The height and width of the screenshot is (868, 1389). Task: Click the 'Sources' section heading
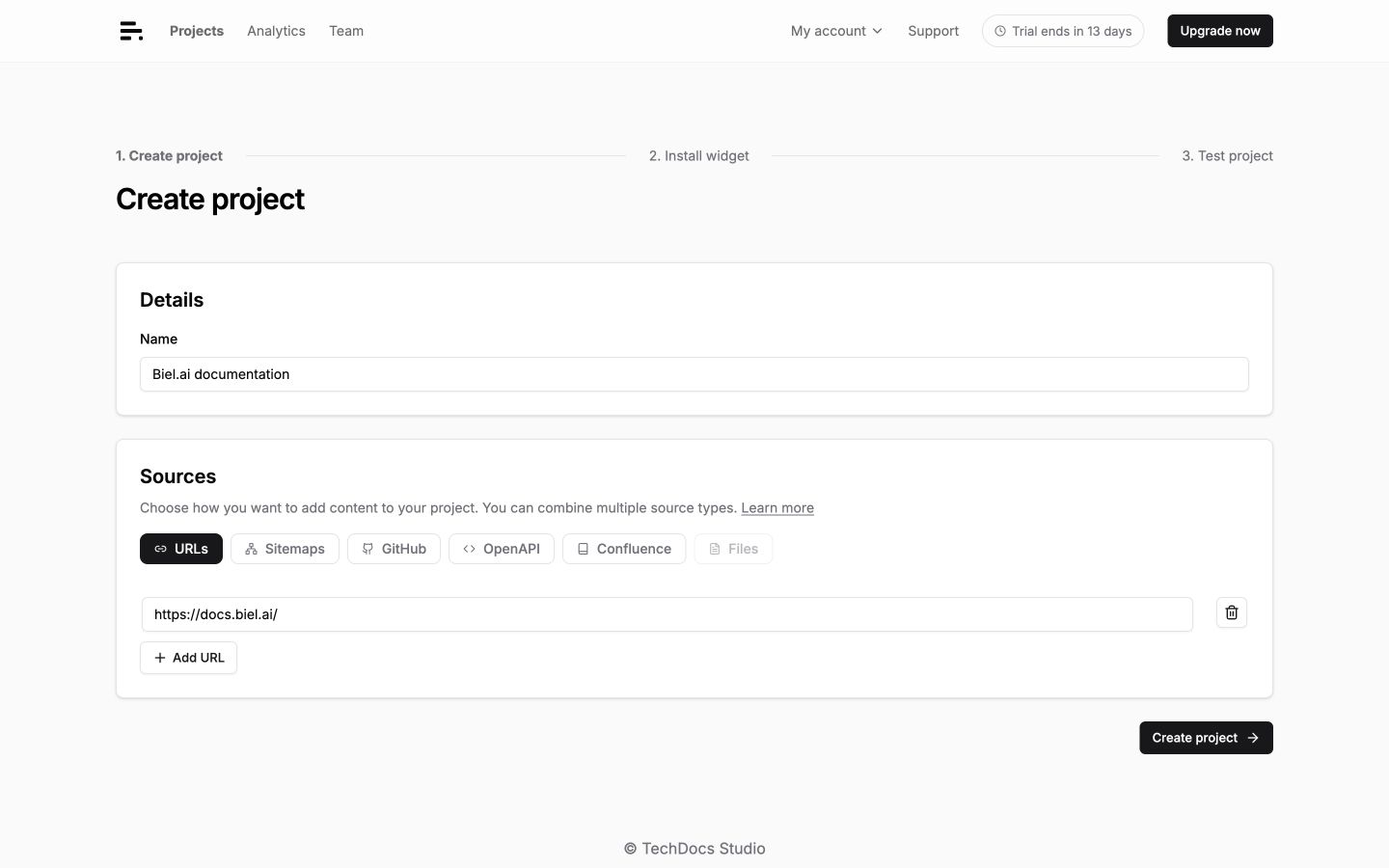tap(177, 476)
